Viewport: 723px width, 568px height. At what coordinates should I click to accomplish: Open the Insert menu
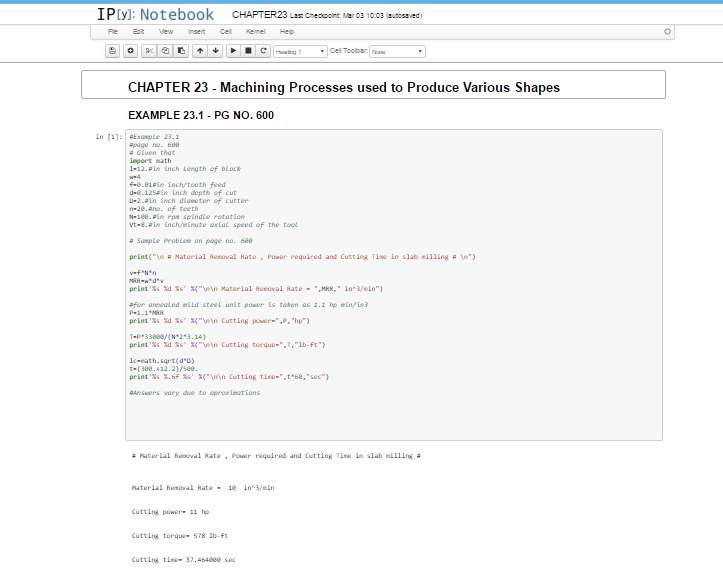click(196, 32)
